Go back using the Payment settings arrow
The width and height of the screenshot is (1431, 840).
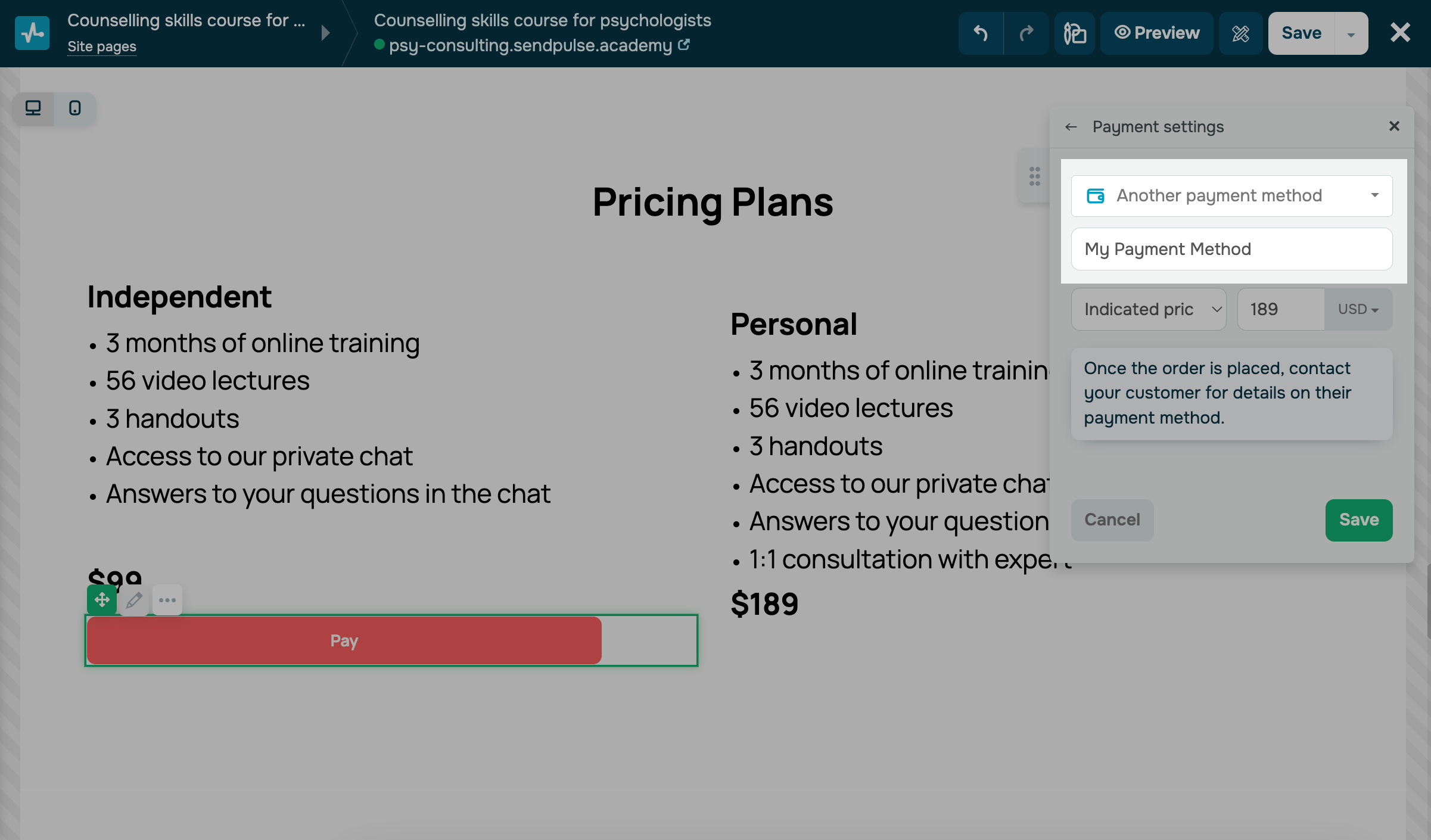tap(1071, 127)
